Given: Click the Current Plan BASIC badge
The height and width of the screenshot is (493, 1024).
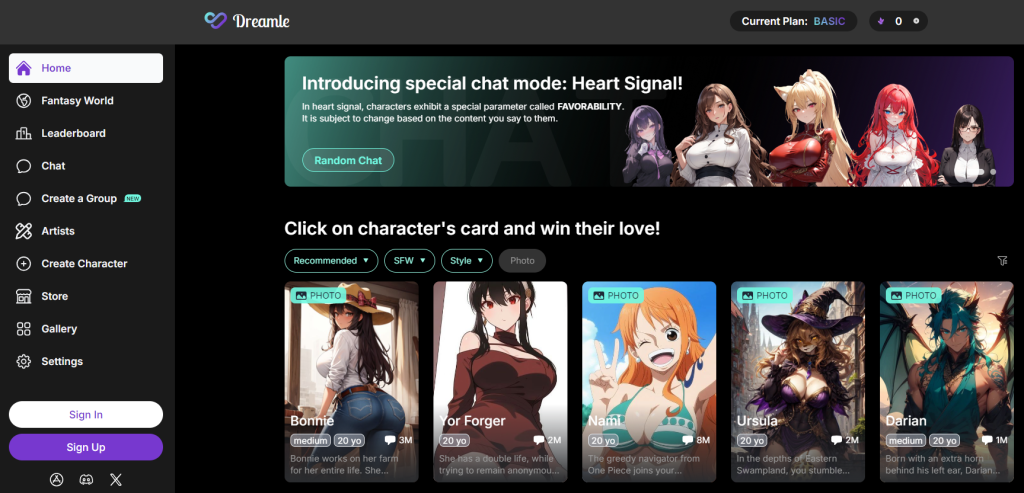Looking at the screenshot, I should pos(793,21).
